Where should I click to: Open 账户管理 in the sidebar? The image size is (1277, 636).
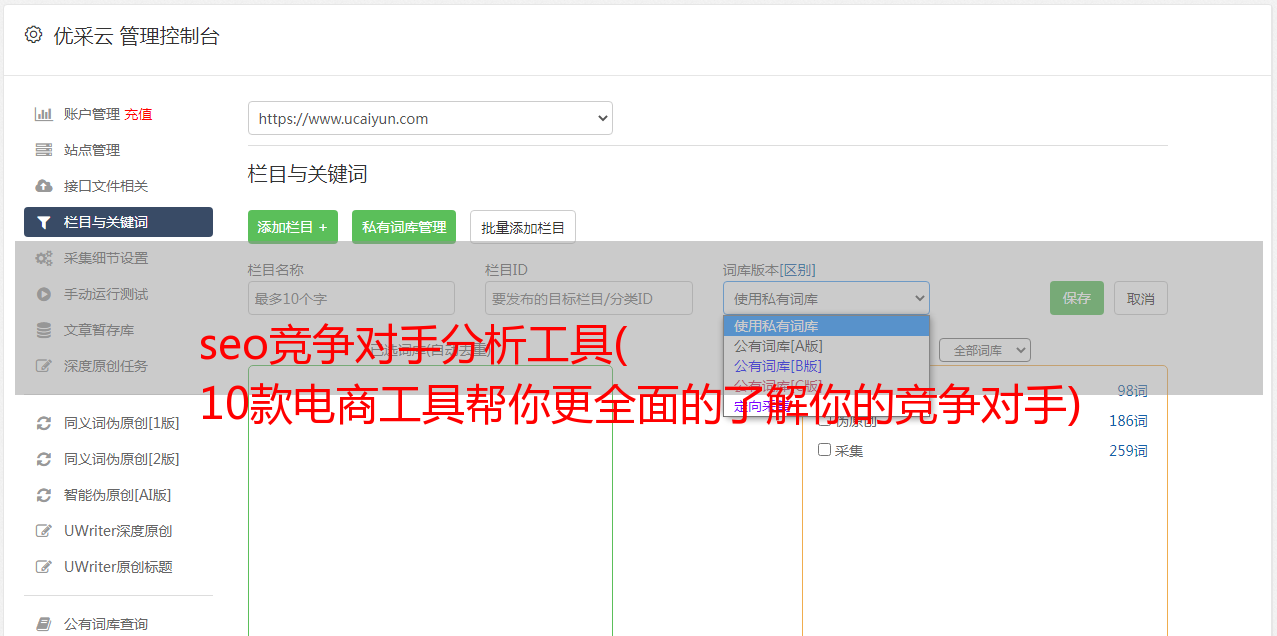click(x=92, y=114)
